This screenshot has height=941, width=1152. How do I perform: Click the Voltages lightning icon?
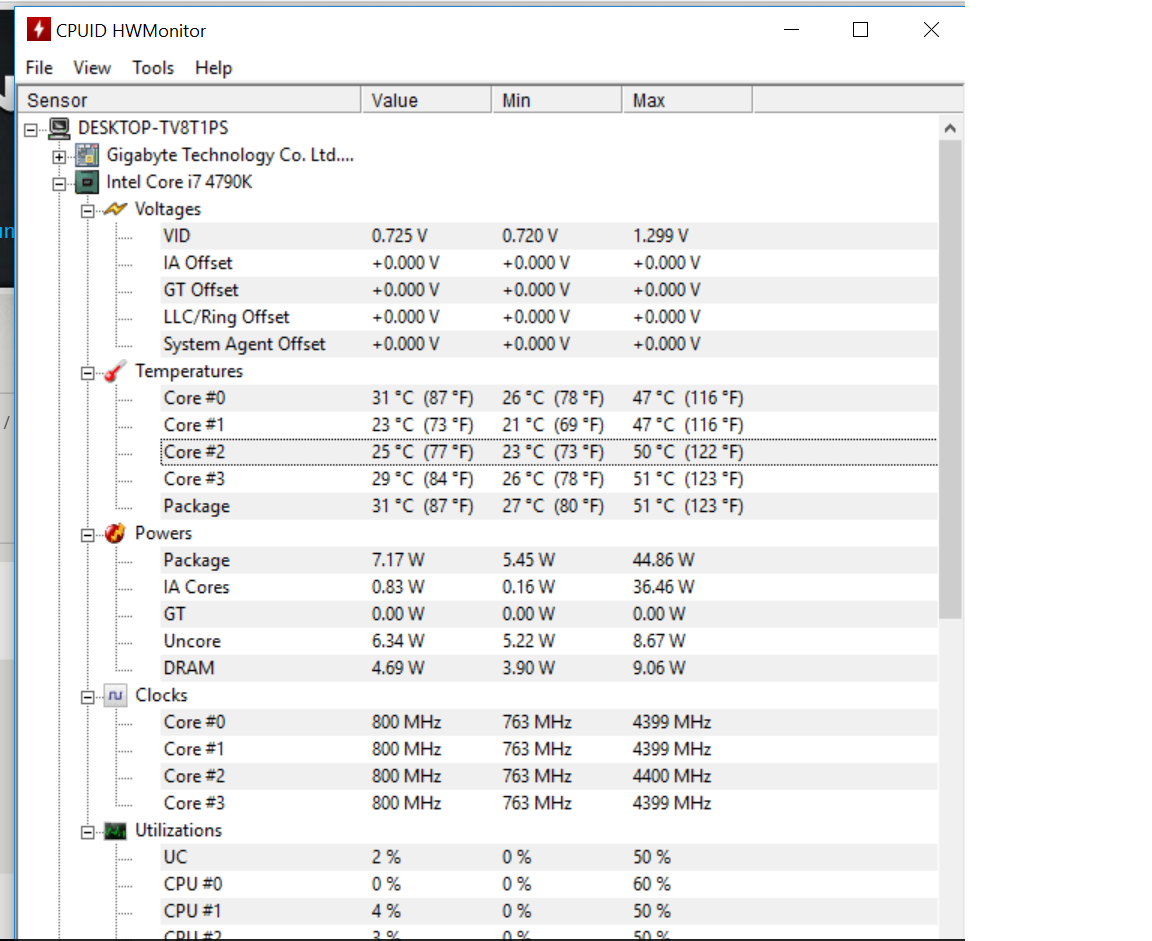[x=115, y=209]
